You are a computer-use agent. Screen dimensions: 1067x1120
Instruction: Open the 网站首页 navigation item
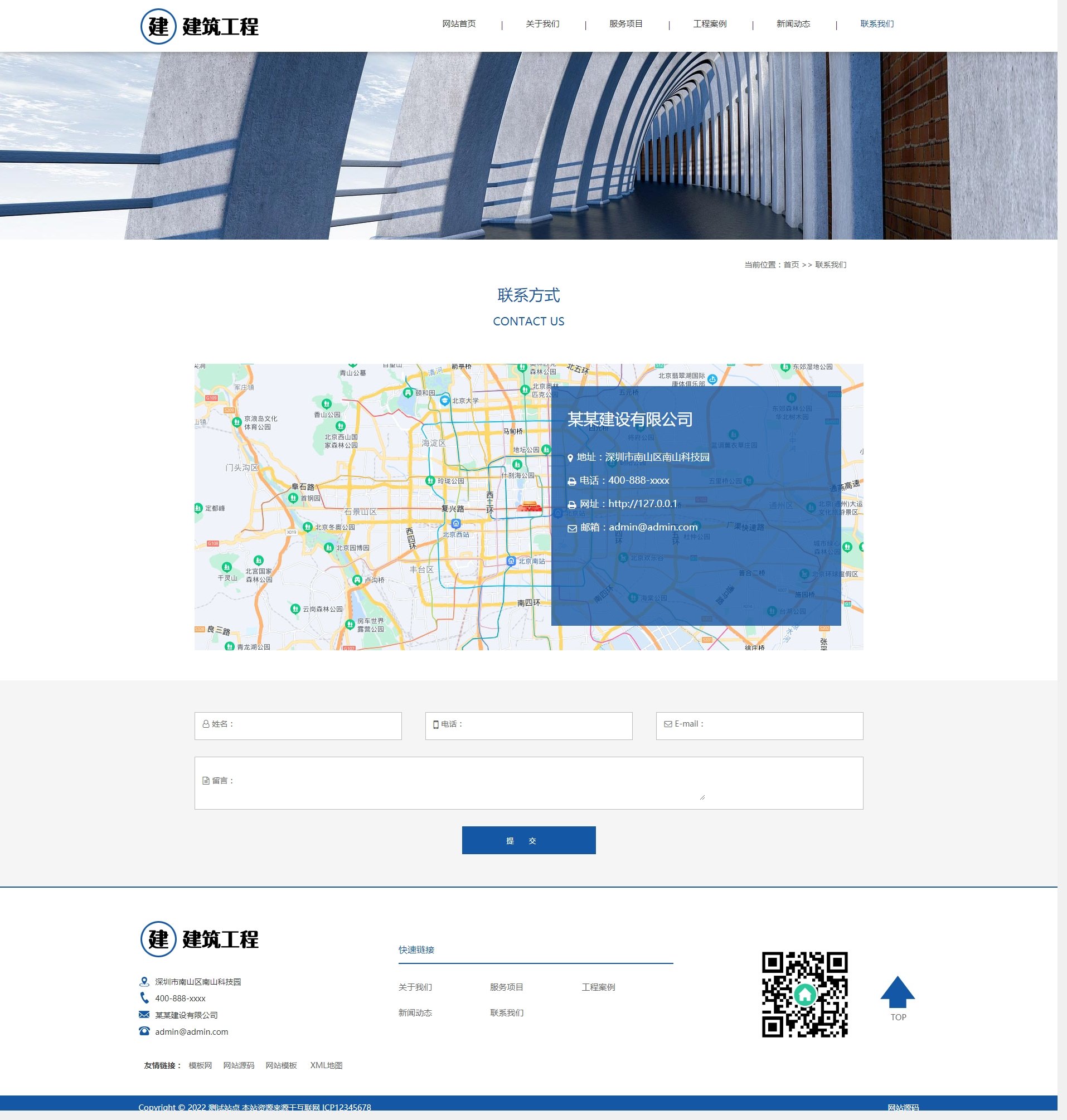click(x=459, y=24)
